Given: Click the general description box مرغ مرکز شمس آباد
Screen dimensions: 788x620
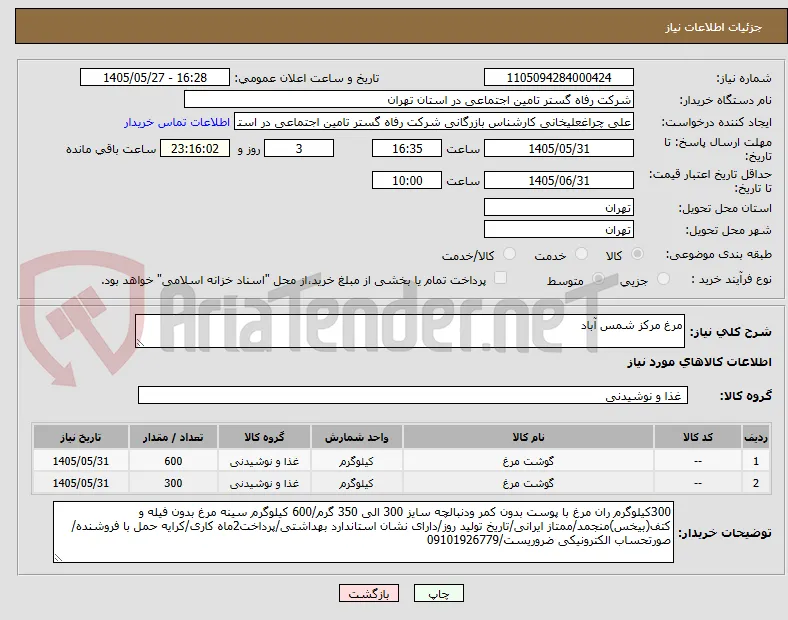Looking at the screenshot, I should click(x=410, y=331).
